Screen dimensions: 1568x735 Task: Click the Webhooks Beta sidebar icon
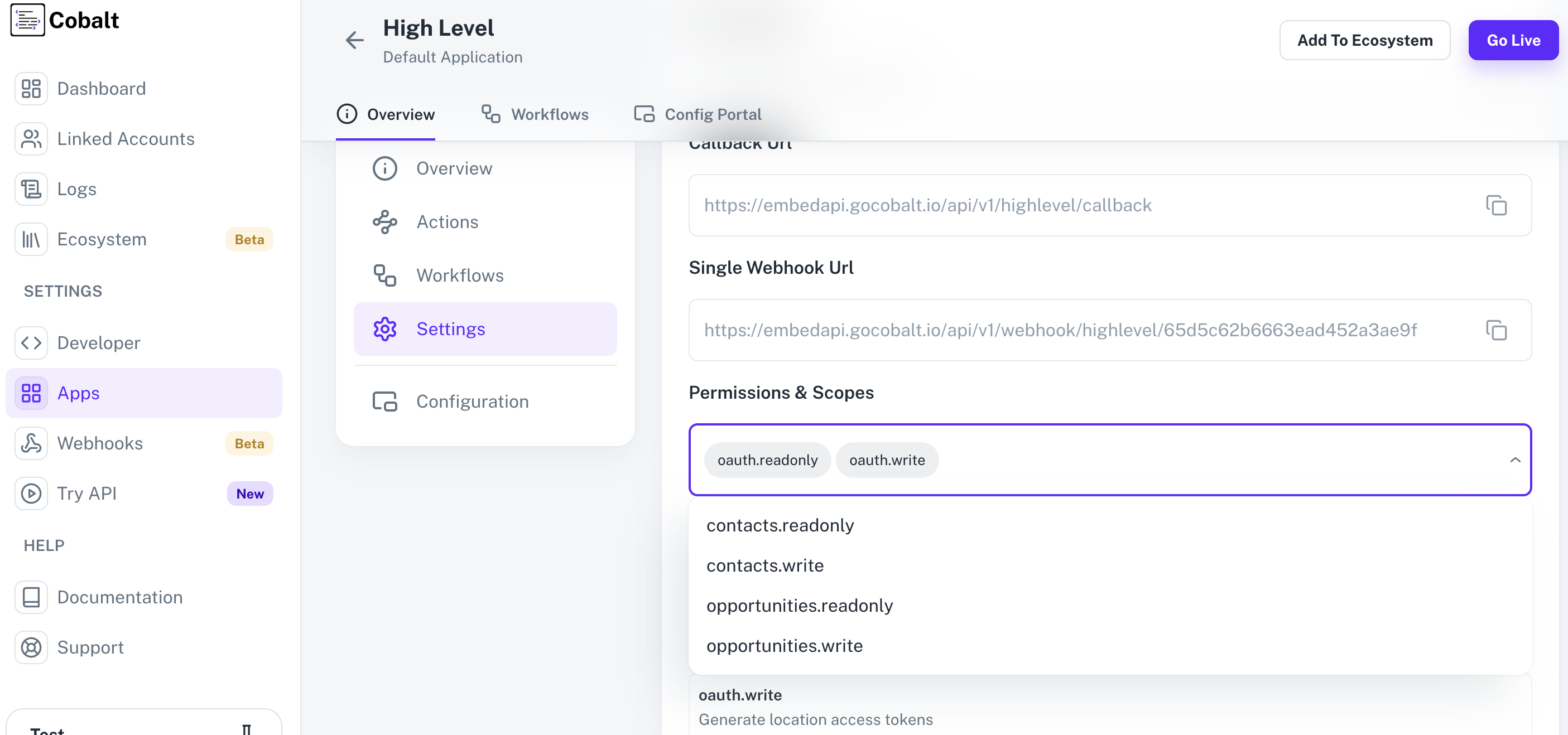click(31, 443)
